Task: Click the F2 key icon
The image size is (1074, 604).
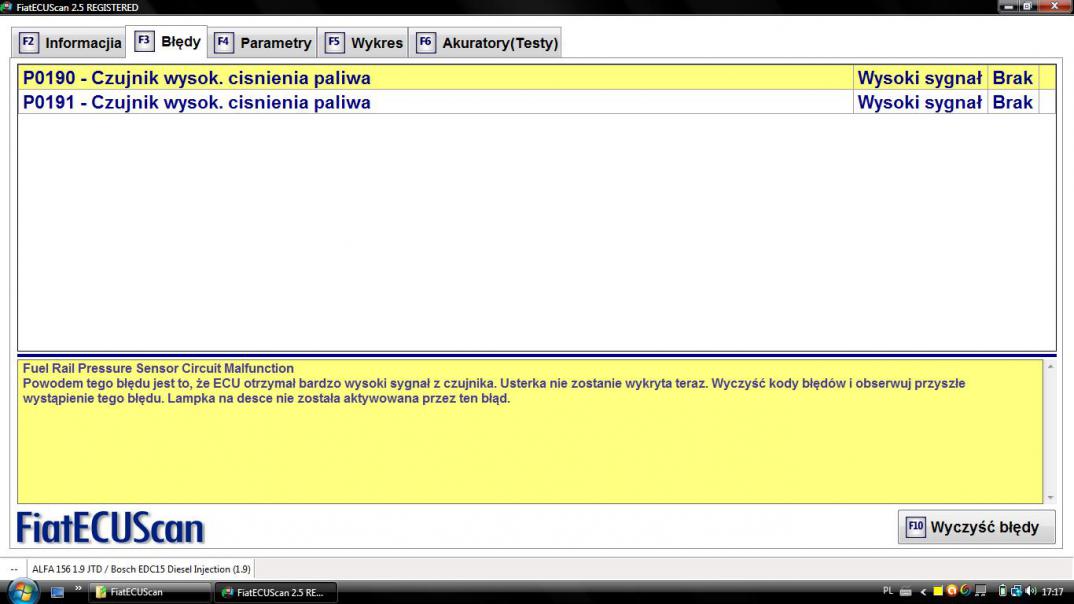Action: click(x=28, y=42)
